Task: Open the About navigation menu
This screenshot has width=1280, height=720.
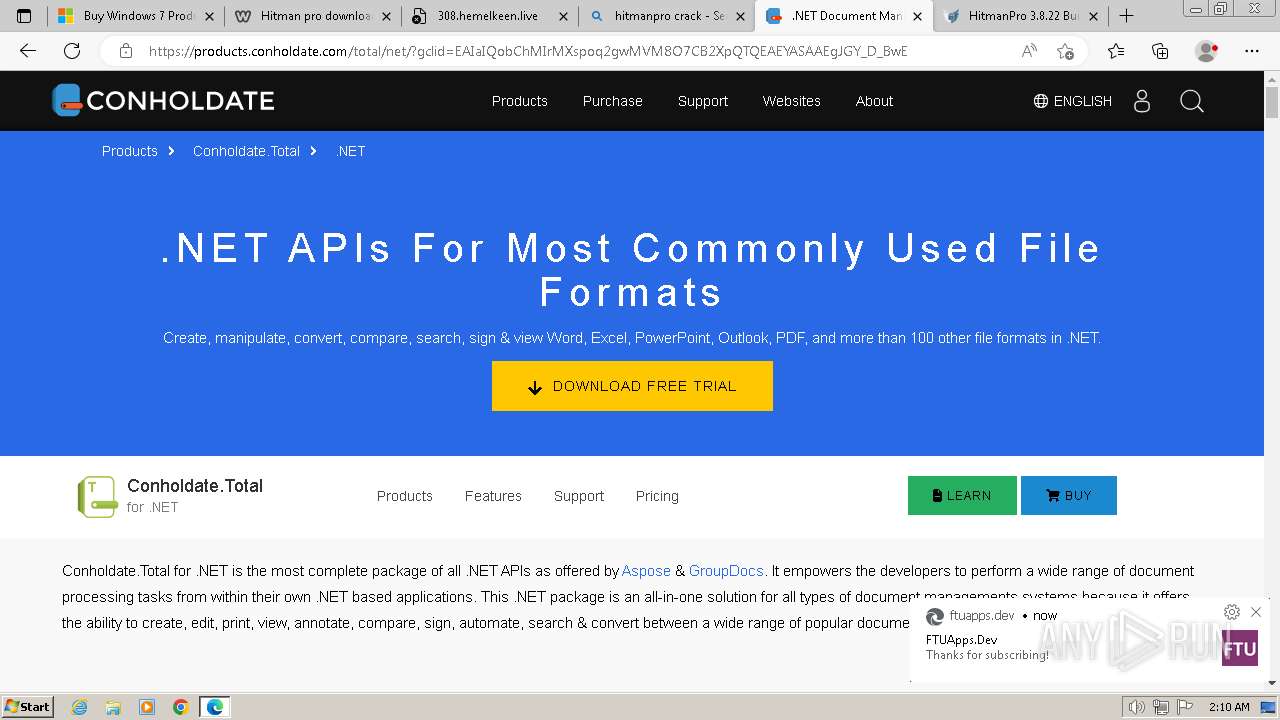Action: tap(874, 101)
